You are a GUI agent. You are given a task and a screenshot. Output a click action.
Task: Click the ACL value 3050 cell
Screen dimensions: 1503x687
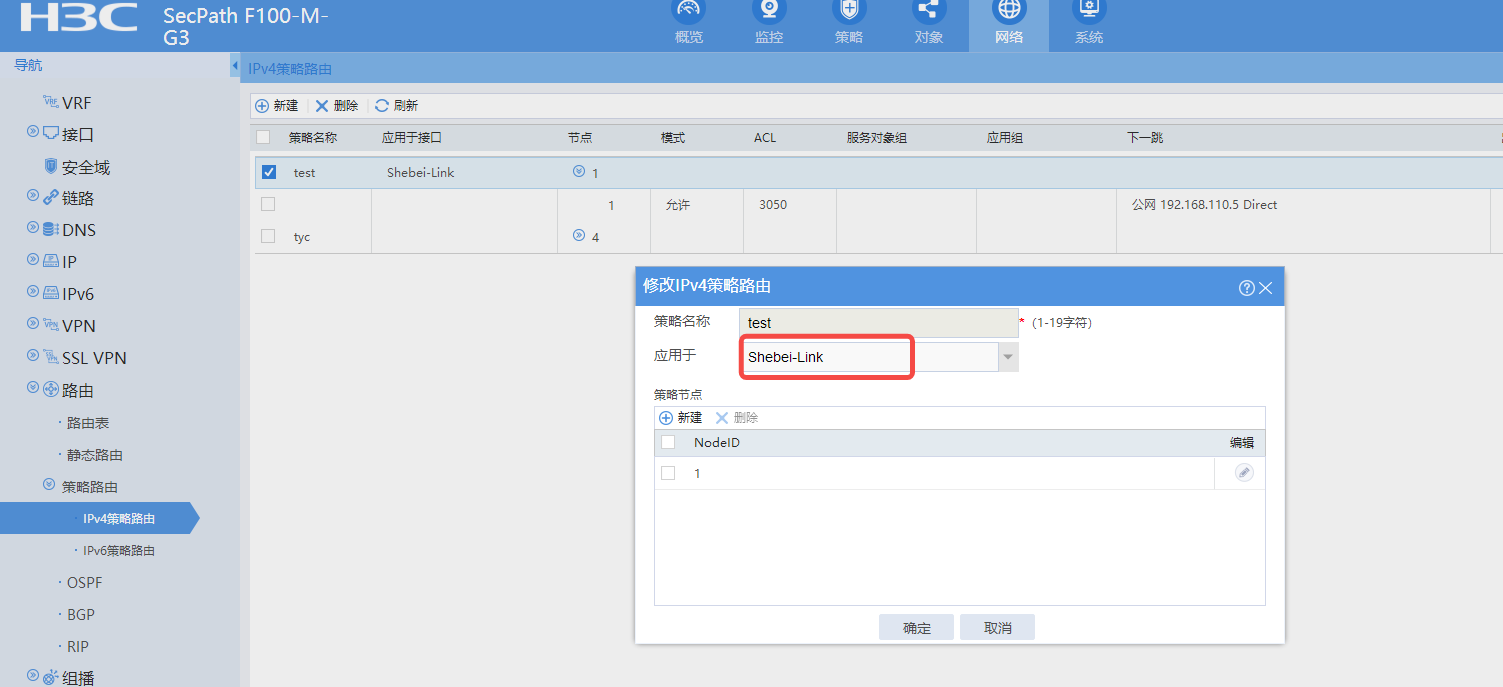pos(773,205)
